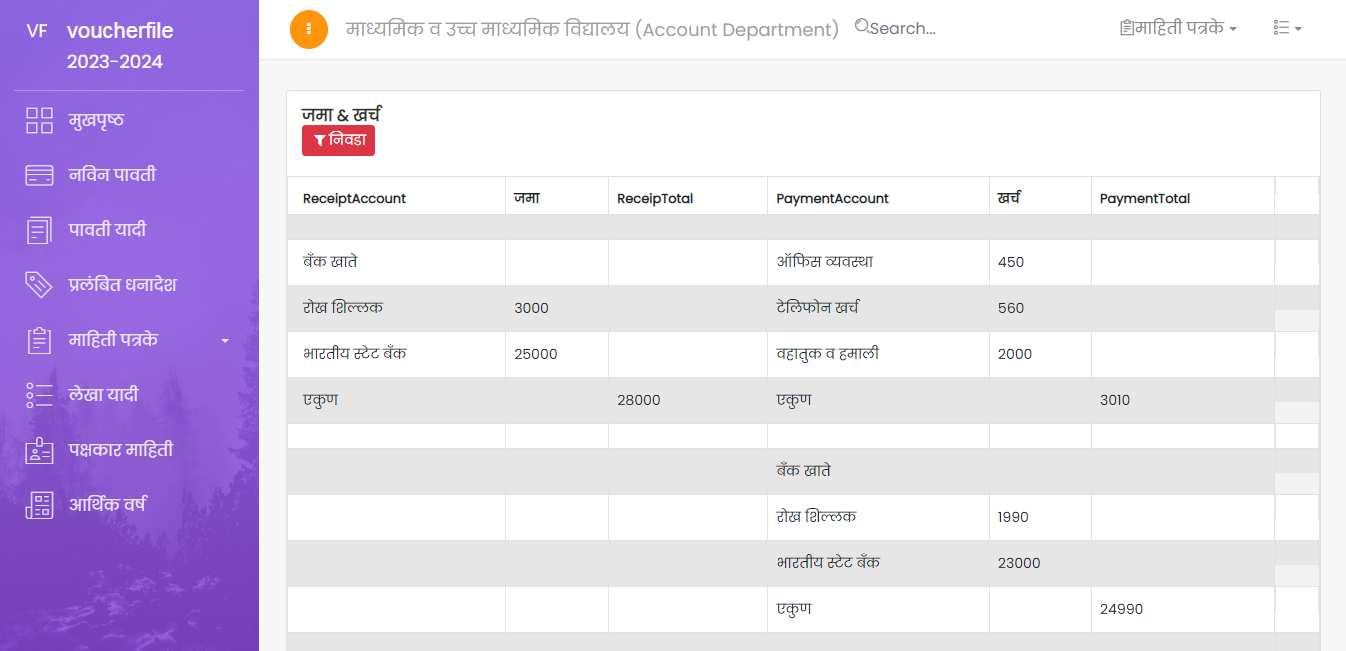Click the नविन पावती card icon

click(39, 176)
